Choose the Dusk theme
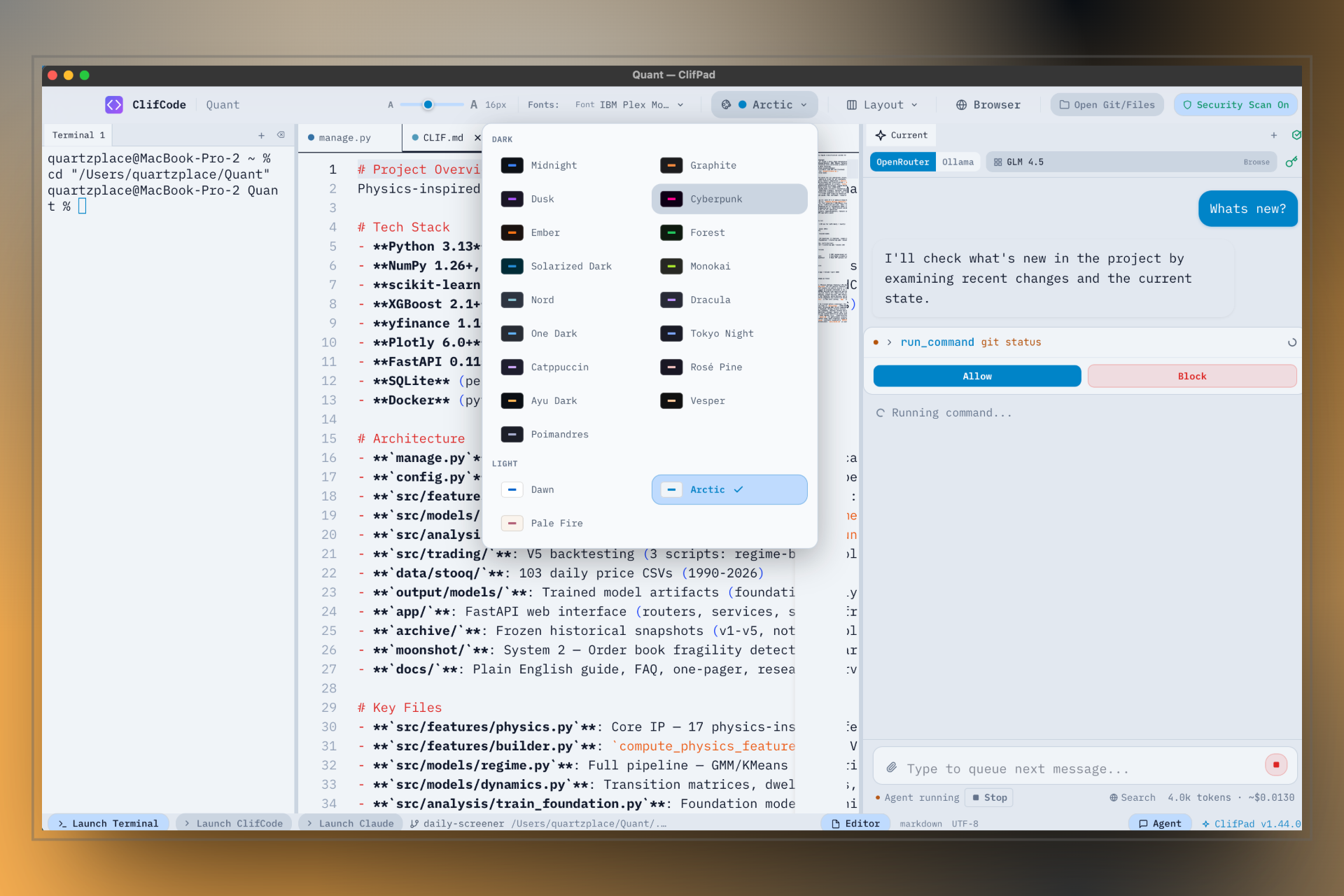Image resolution: width=1344 pixels, height=896 pixels. (570, 199)
